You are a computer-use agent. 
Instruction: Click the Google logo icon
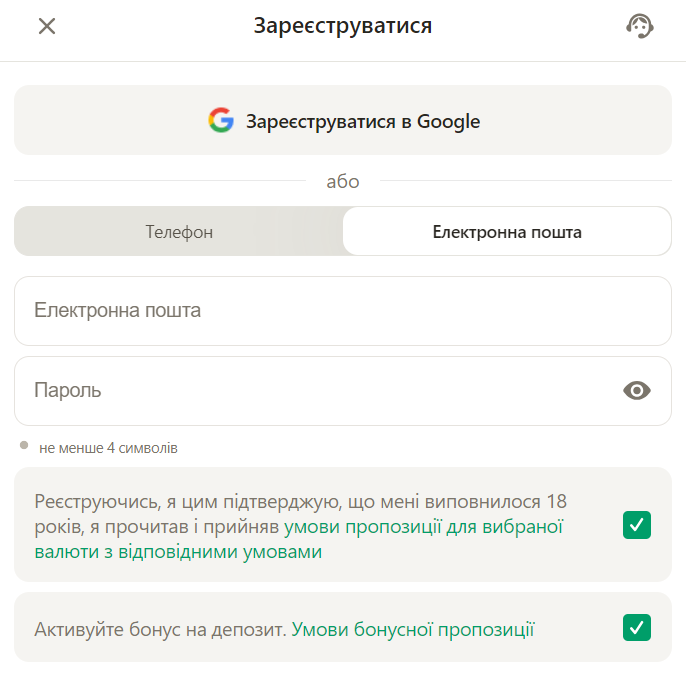click(x=221, y=121)
